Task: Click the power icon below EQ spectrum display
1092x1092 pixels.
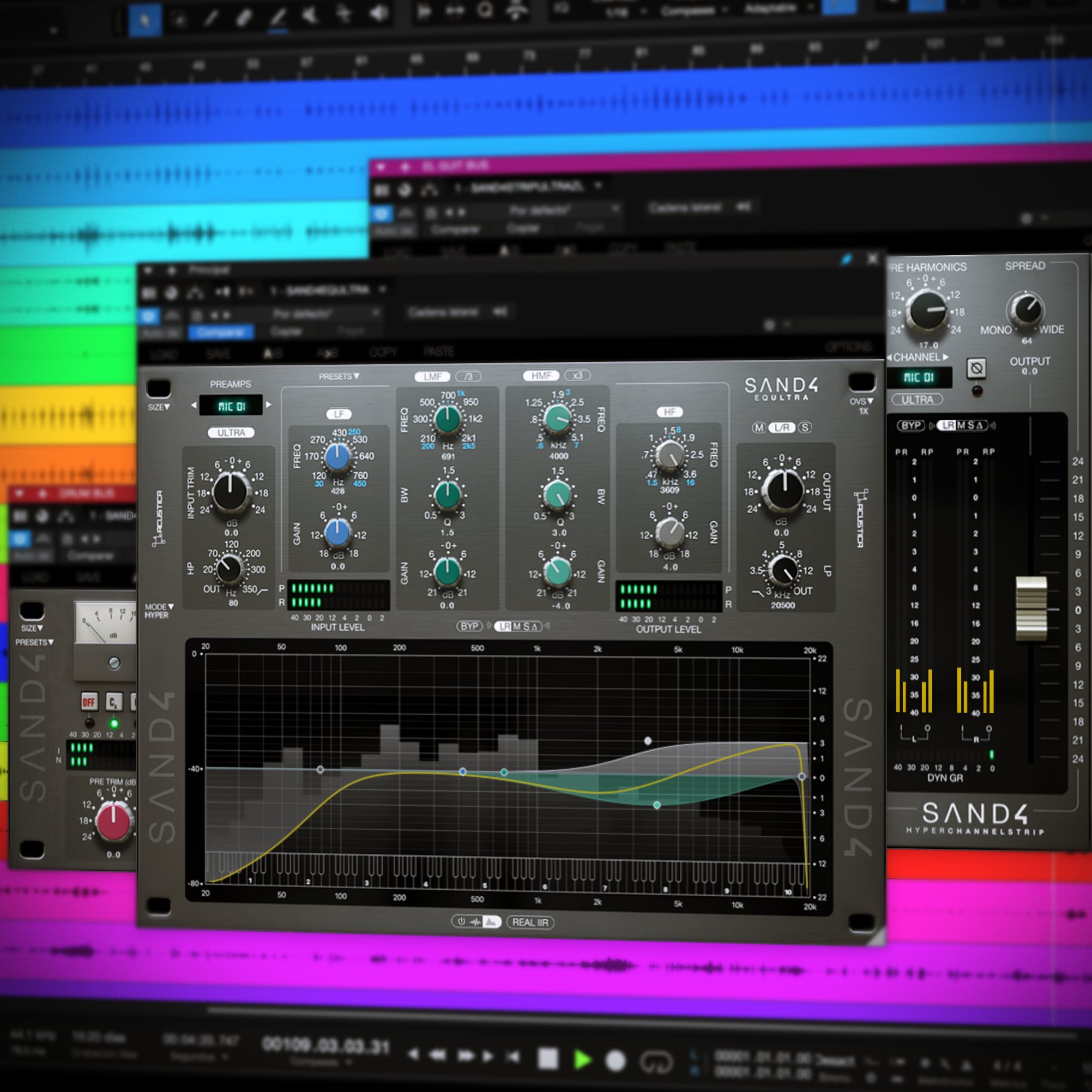Action: pos(461,922)
